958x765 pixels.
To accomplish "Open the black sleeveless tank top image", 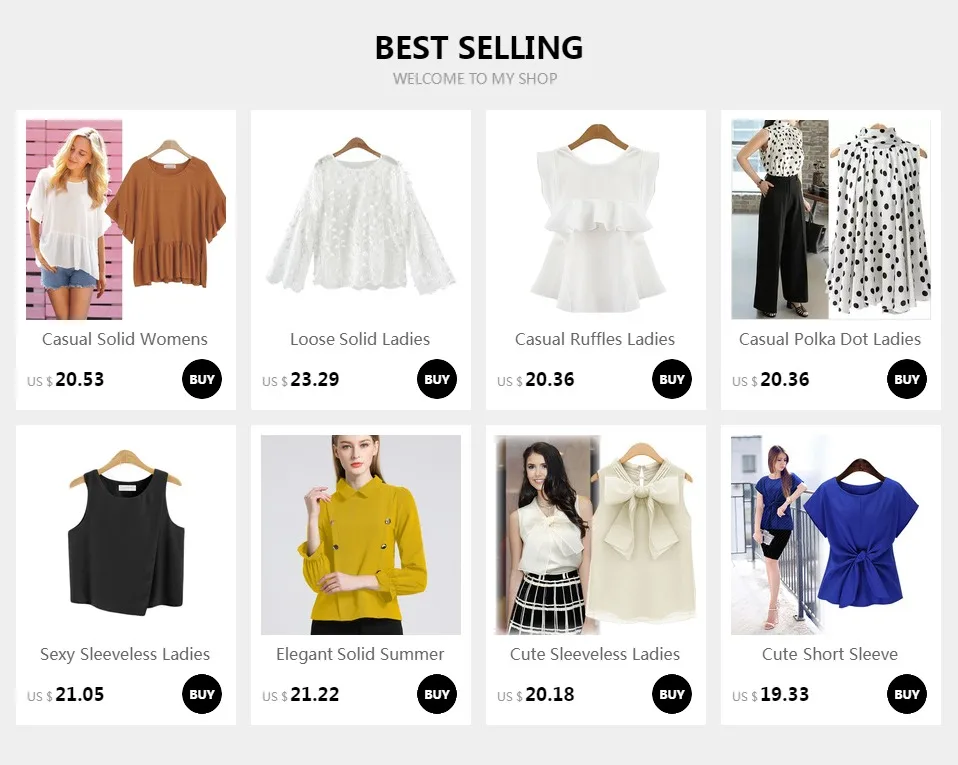I will click(126, 535).
